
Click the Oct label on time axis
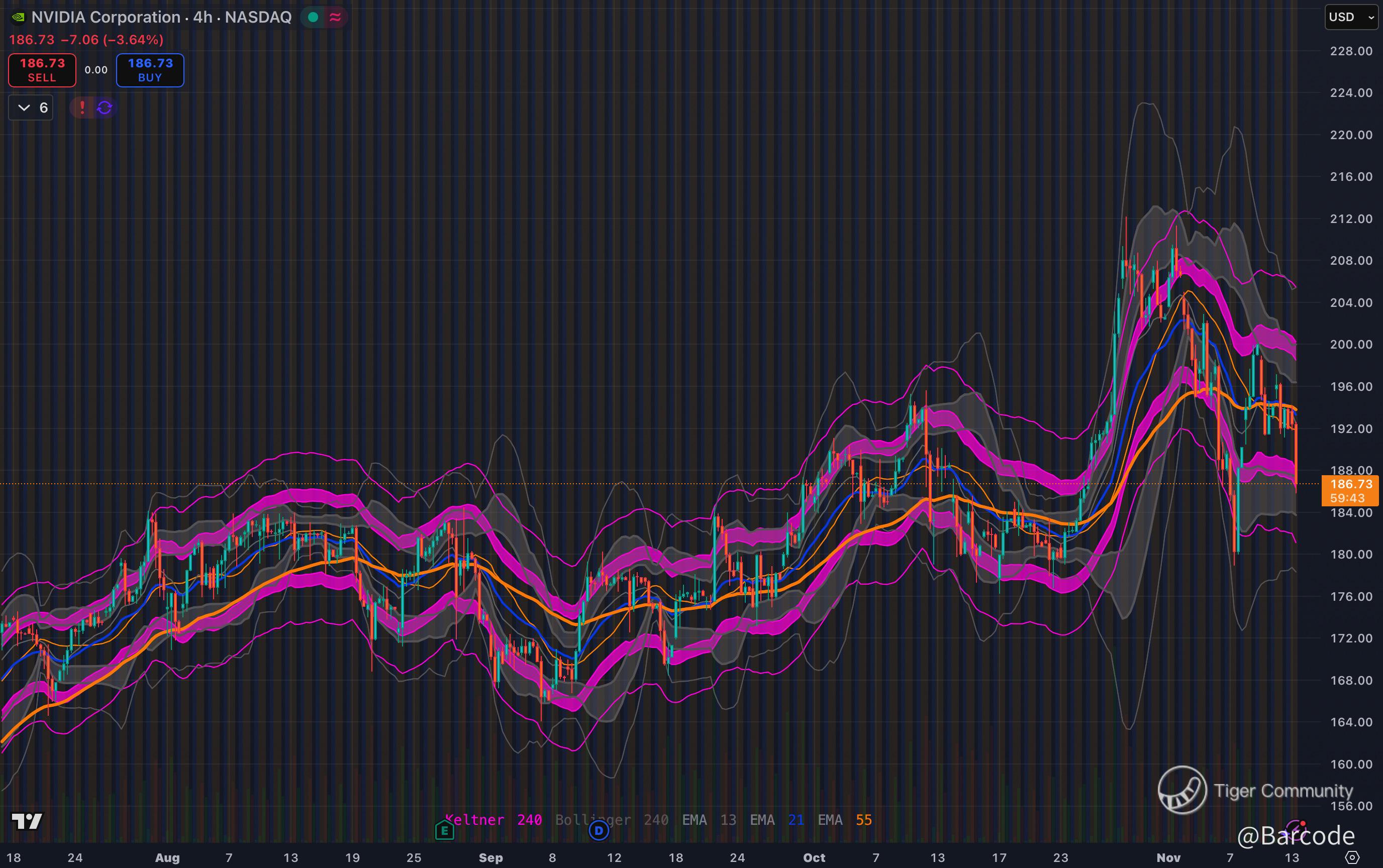click(814, 857)
